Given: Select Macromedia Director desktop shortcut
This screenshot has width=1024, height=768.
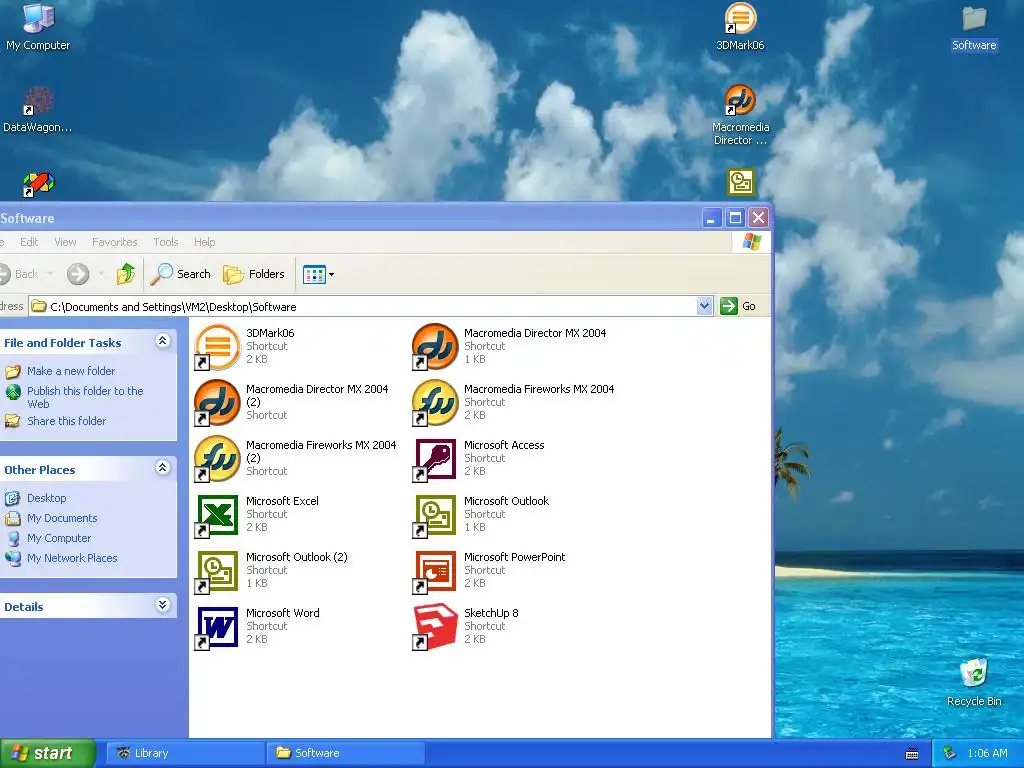Looking at the screenshot, I should (x=740, y=115).
